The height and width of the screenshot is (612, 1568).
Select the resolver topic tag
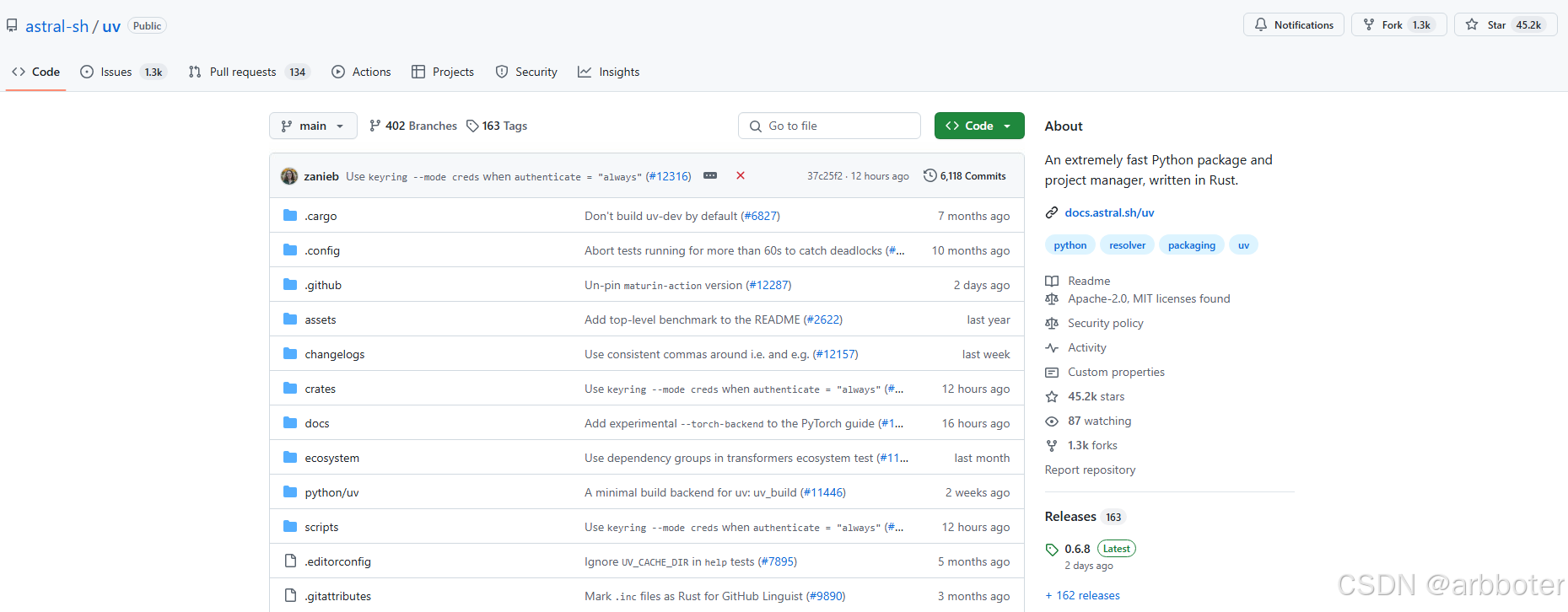pos(1128,245)
